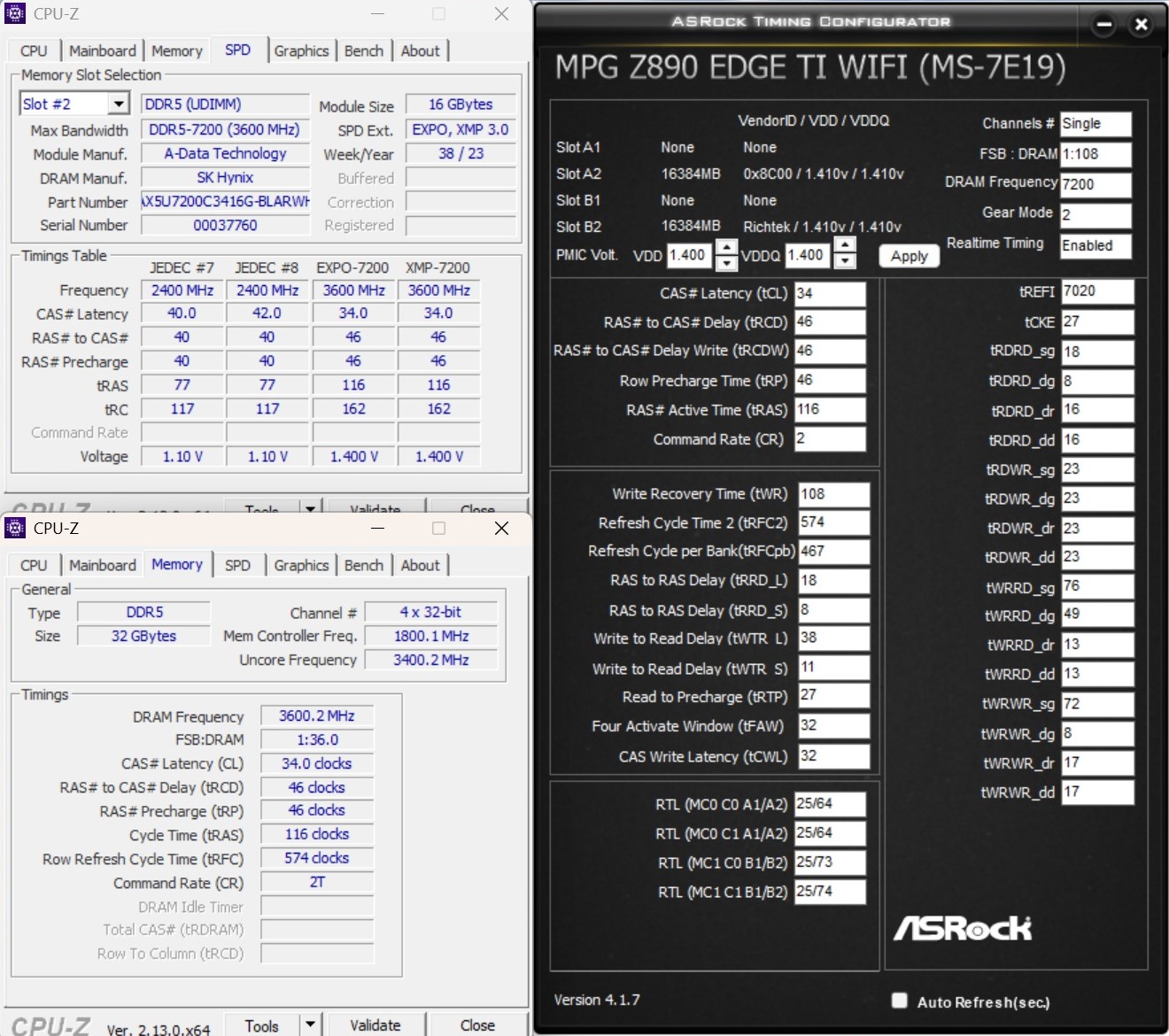Click the CPU-Z icon in the upper window title bar
The width and height of the screenshot is (1169, 1036).
coord(15,13)
